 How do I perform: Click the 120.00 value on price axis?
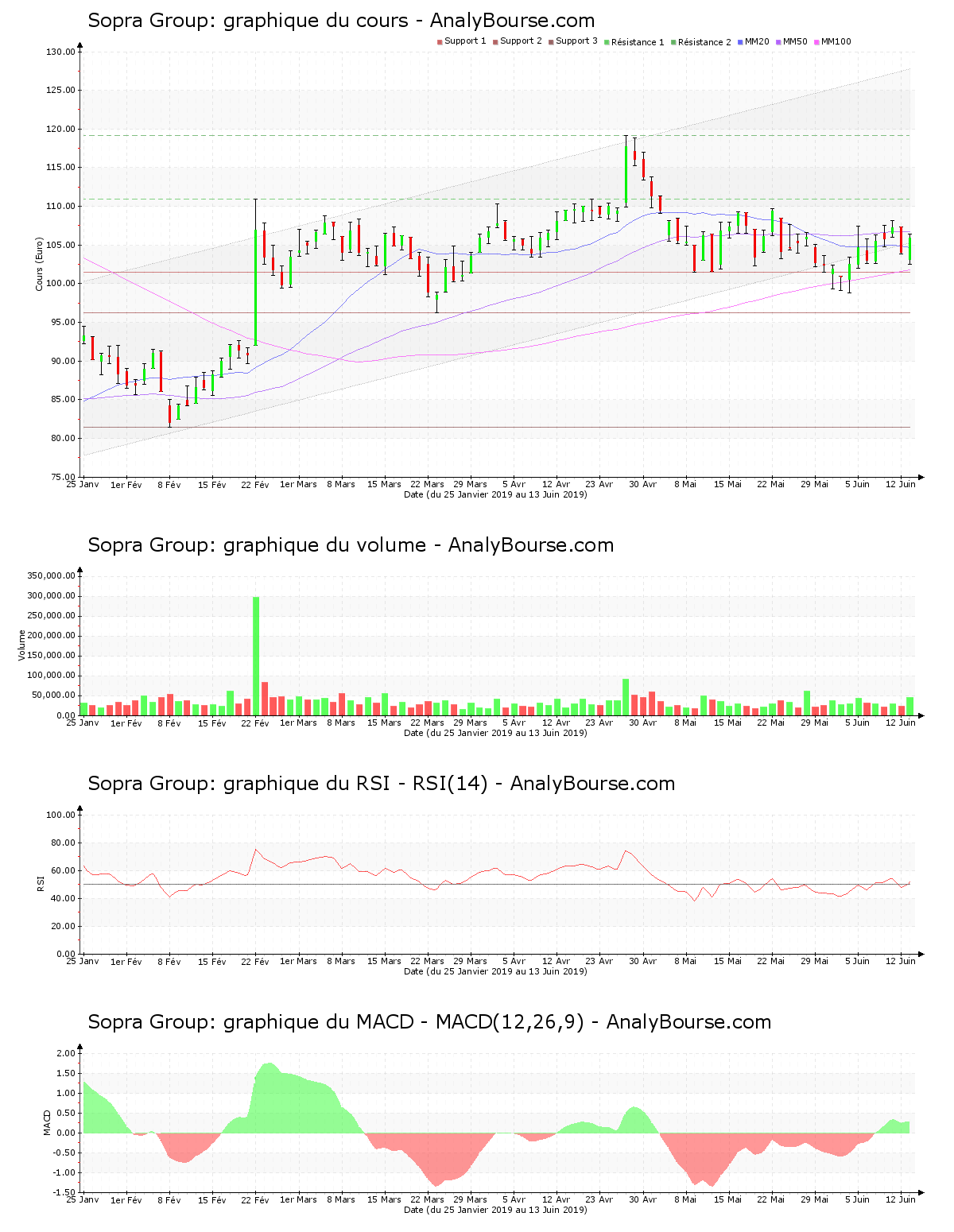(60, 129)
